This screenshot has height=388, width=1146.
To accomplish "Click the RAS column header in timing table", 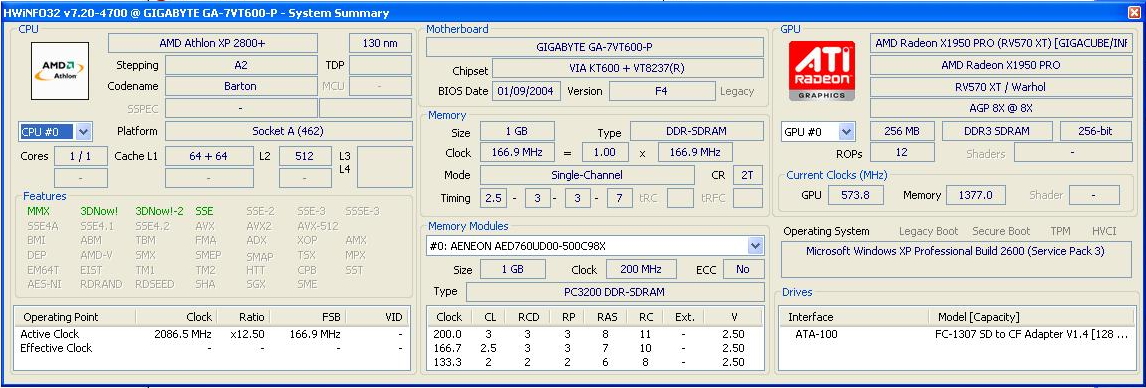I will point(607,317).
